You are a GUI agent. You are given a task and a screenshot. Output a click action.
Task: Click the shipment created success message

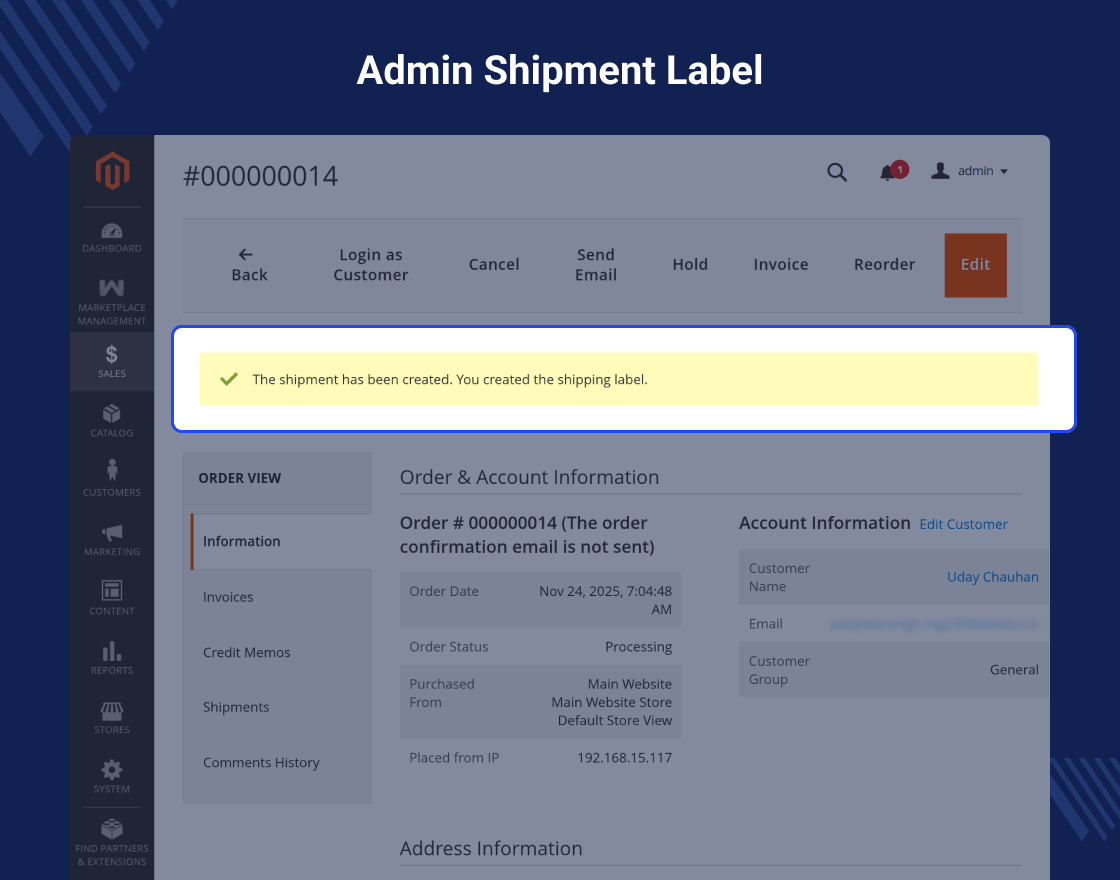618,379
